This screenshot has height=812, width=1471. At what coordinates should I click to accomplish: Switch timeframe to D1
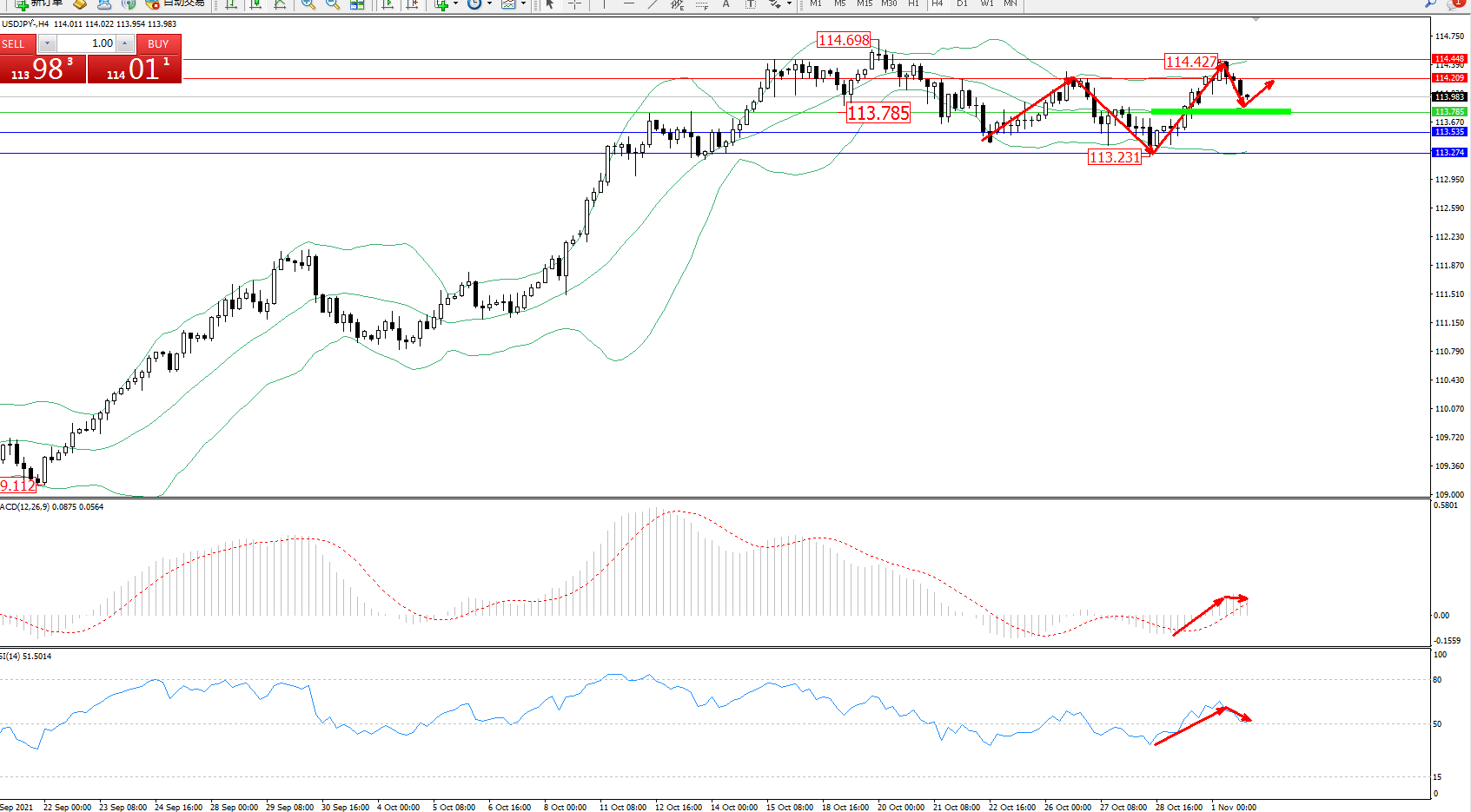tap(962, 4)
